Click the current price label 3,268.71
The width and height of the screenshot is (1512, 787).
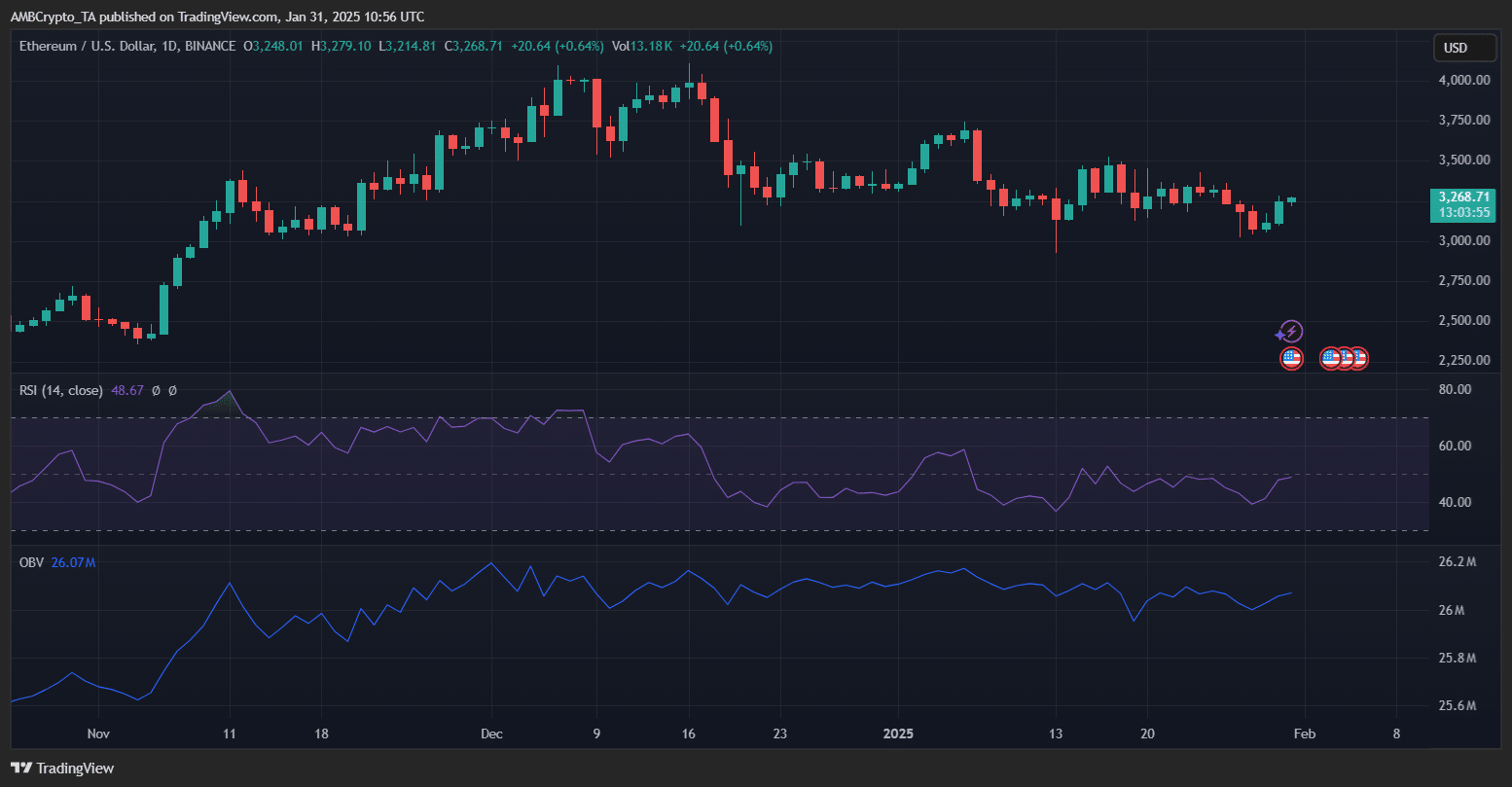point(1463,197)
